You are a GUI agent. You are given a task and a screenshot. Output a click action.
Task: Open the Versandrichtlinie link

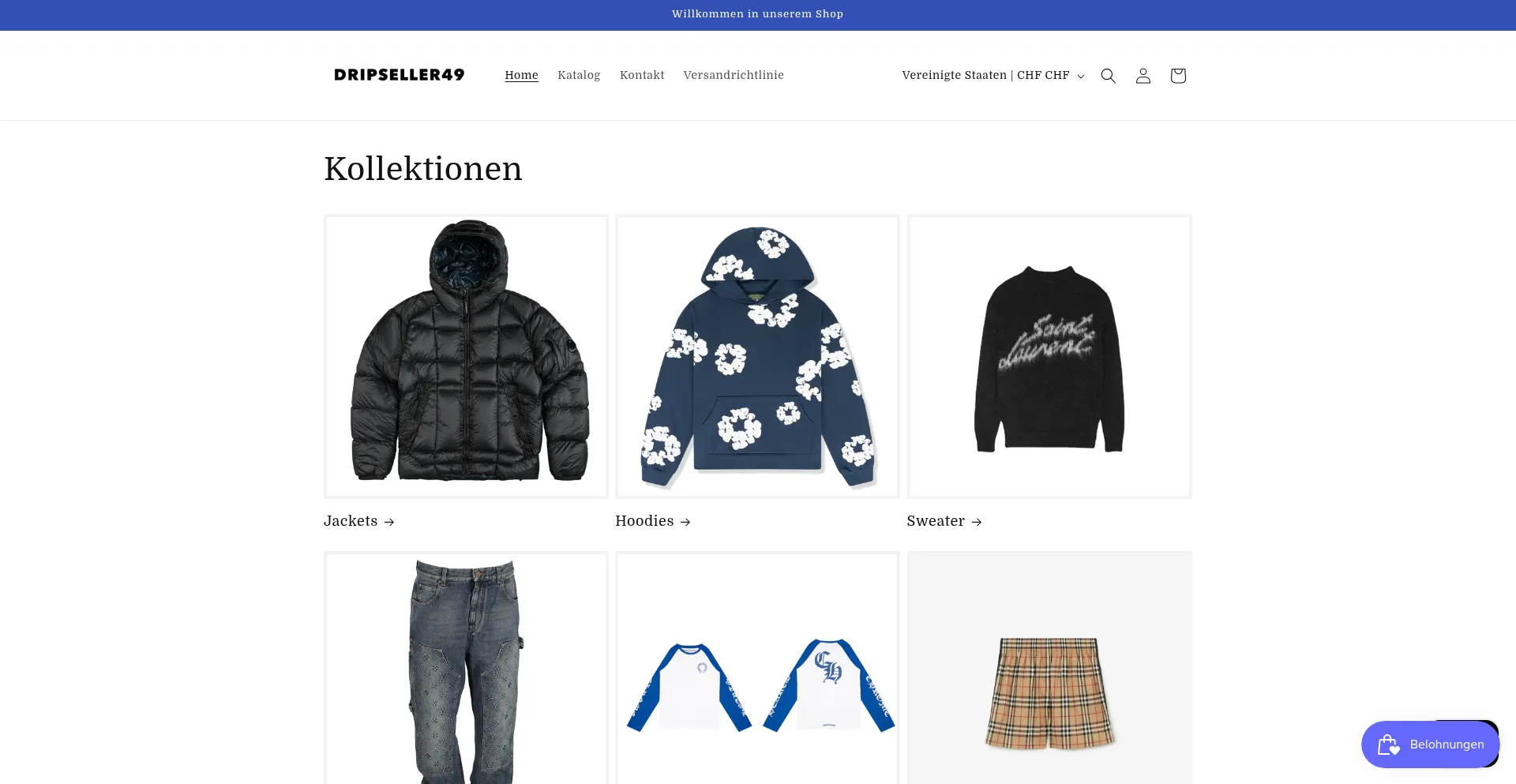point(734,75)
